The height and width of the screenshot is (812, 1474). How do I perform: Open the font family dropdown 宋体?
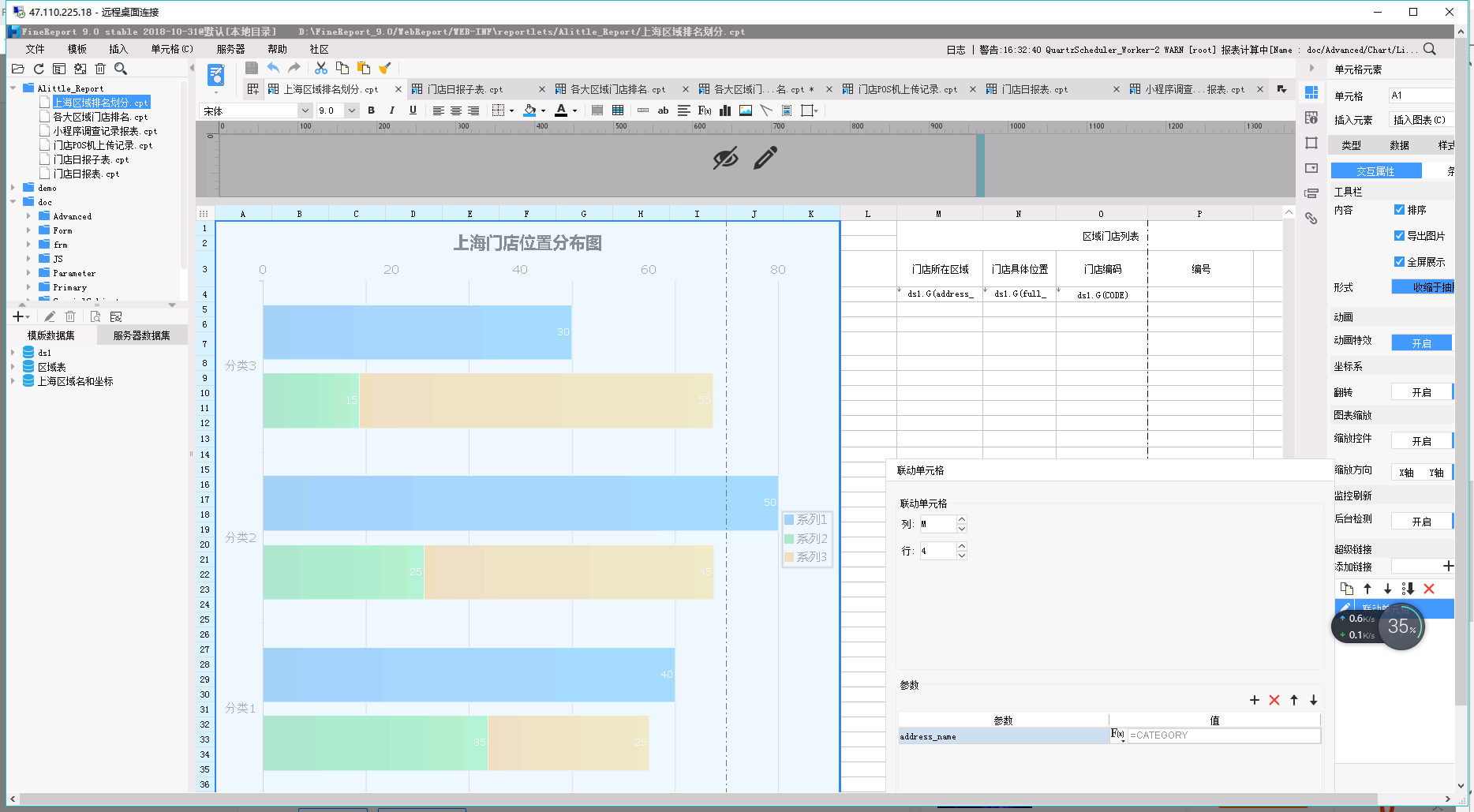305,111
